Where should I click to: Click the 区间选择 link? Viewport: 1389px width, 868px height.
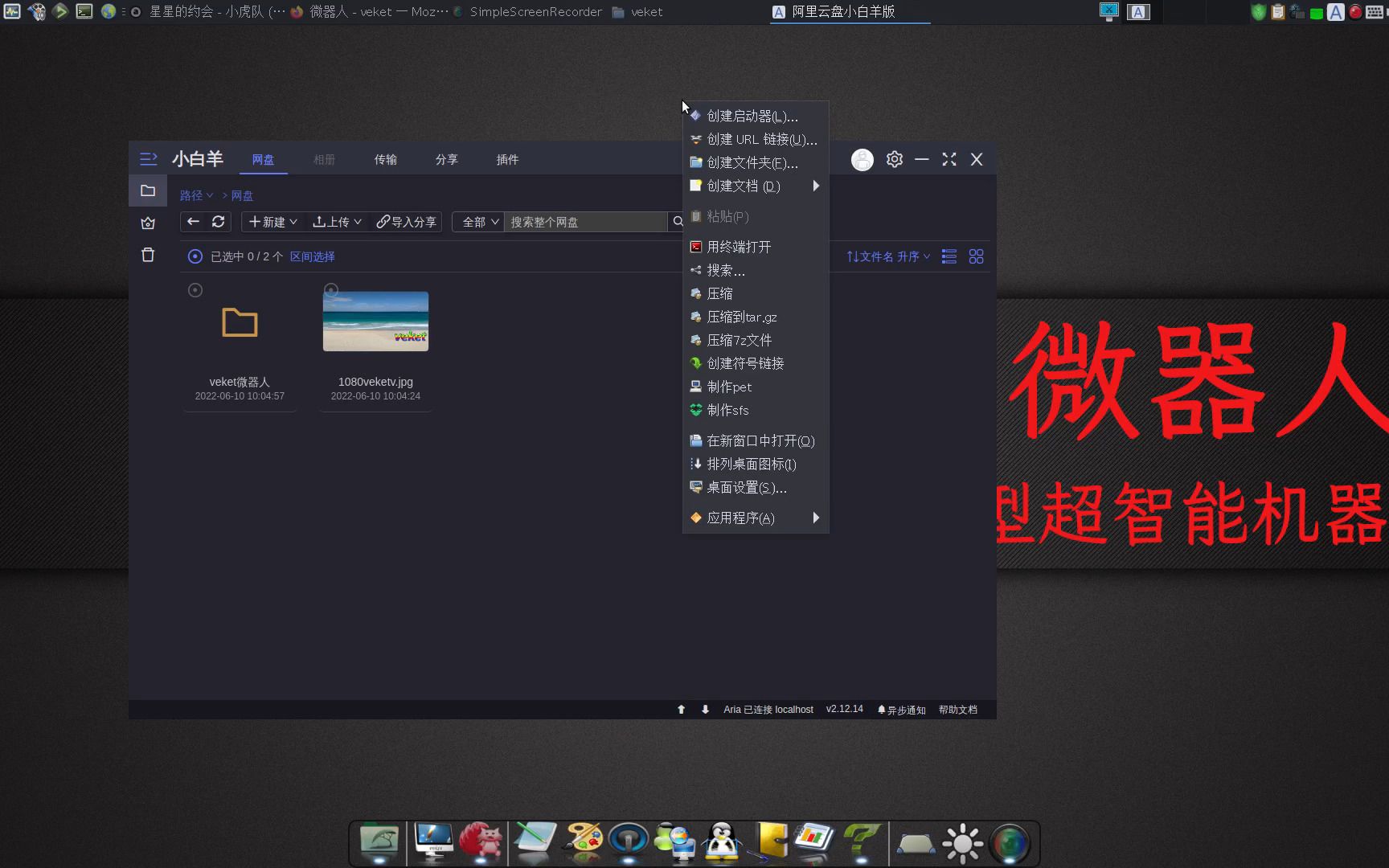(312, 256)
